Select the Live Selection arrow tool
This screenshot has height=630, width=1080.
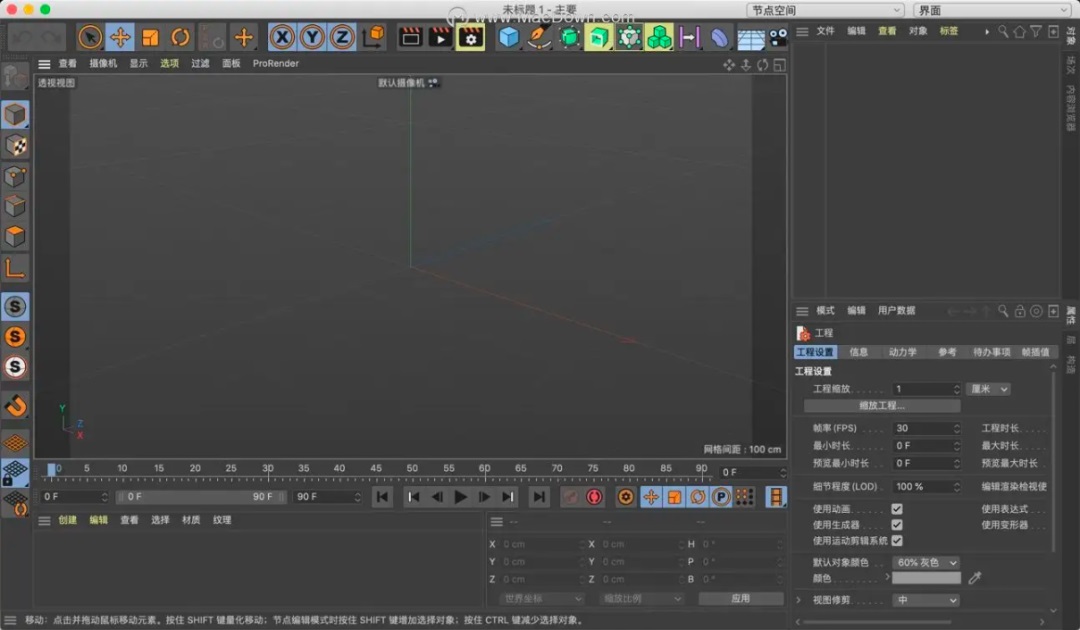coord(90,37)
